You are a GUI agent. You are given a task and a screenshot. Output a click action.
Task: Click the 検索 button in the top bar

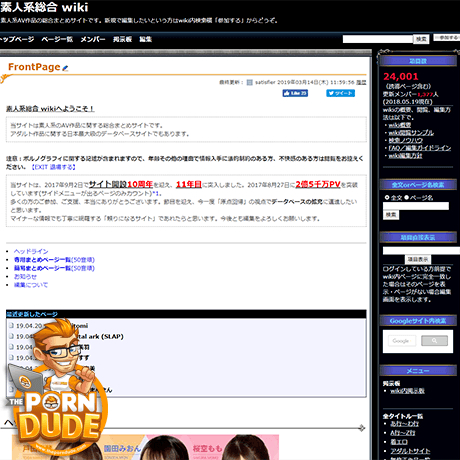point(421,39)
